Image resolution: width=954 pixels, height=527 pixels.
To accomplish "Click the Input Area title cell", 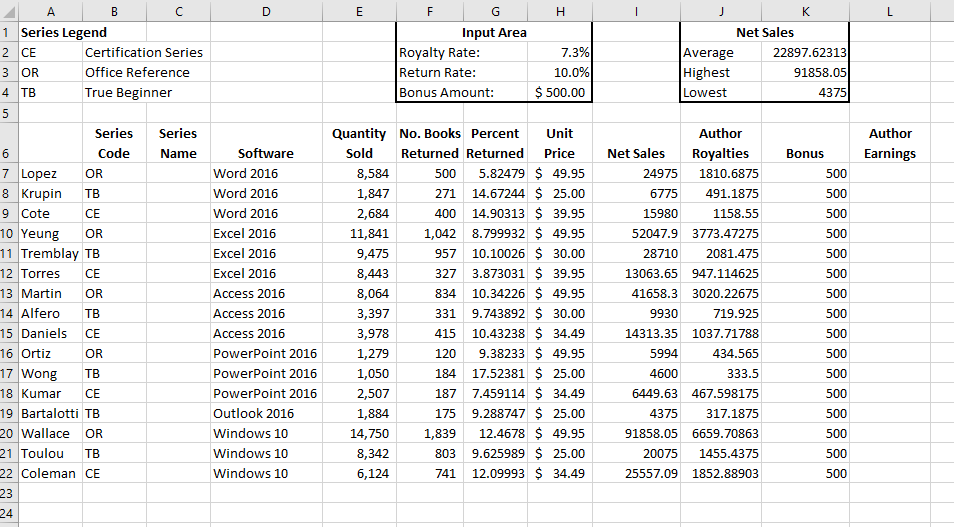I will point(493,32).
